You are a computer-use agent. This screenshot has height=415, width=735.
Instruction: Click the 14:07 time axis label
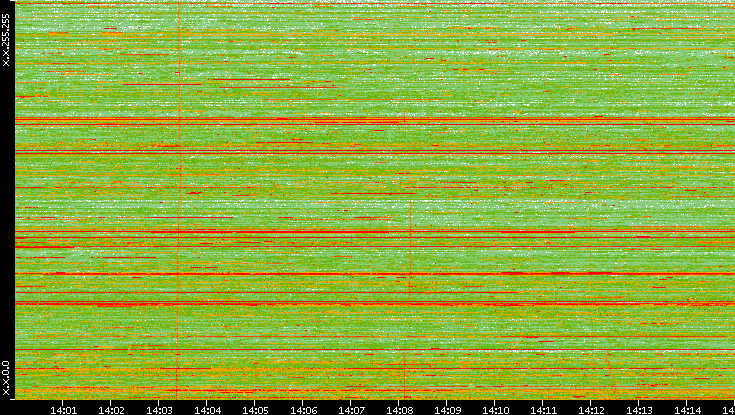pyautogui.click(x=351, y=410)
